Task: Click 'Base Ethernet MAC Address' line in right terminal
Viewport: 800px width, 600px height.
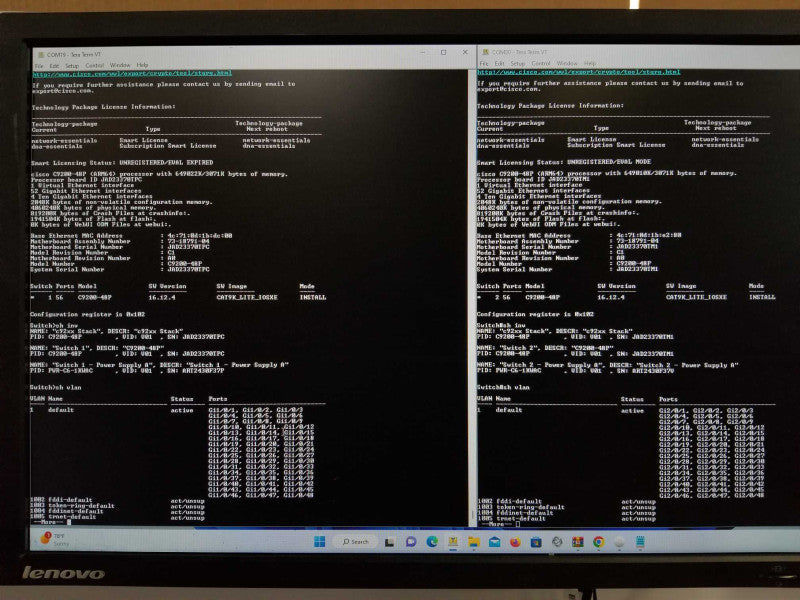Action: pyautogui.click(x=579, y=235)
